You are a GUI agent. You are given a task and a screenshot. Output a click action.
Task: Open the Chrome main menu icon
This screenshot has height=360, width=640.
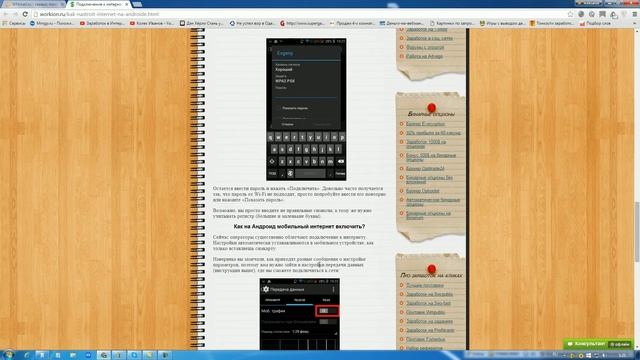[x=635, y=14]
